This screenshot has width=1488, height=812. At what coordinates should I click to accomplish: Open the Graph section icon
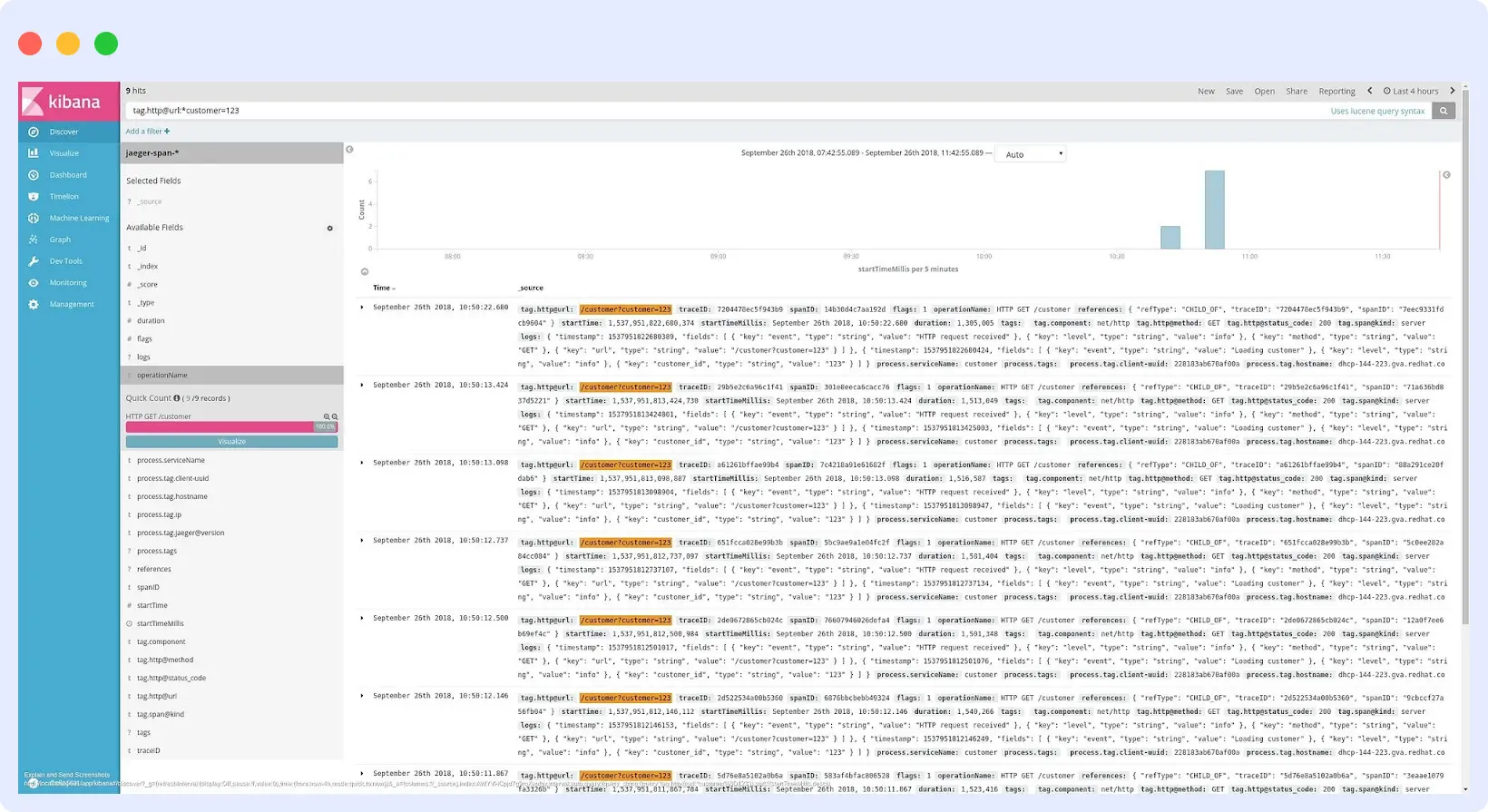(x=34, y=240)
